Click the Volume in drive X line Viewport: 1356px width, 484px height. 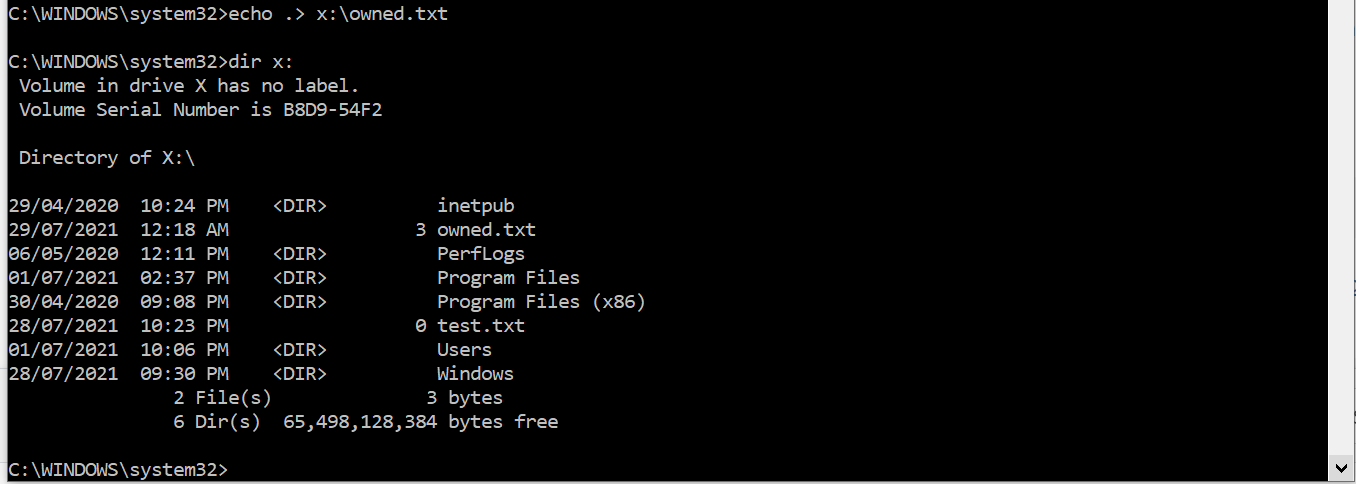point(189,86)
